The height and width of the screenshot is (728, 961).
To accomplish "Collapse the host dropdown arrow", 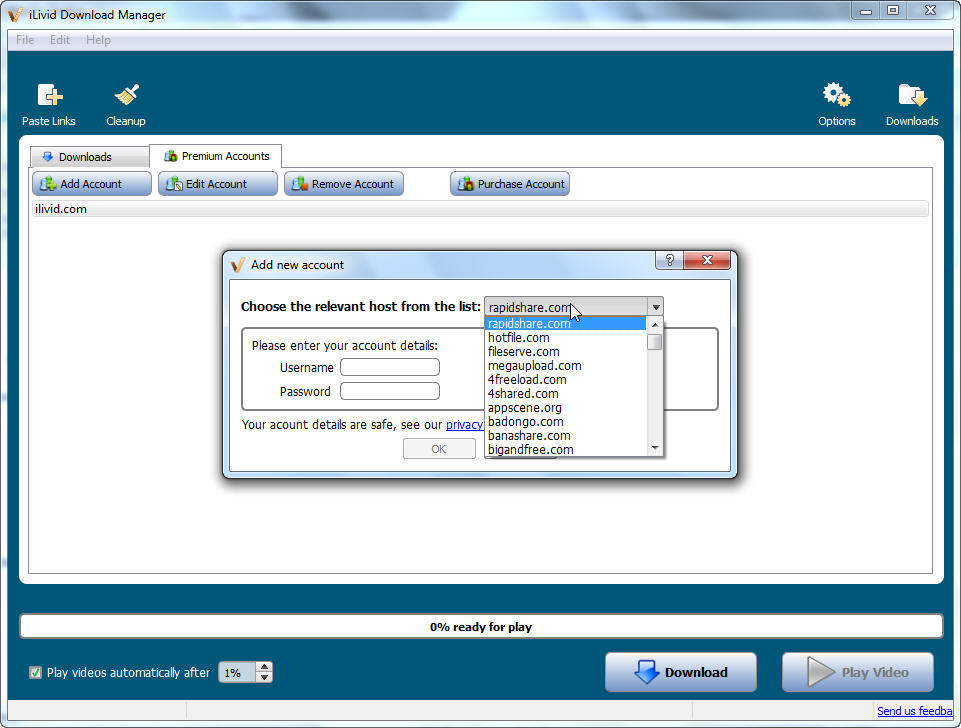I will tap(655, 307).
